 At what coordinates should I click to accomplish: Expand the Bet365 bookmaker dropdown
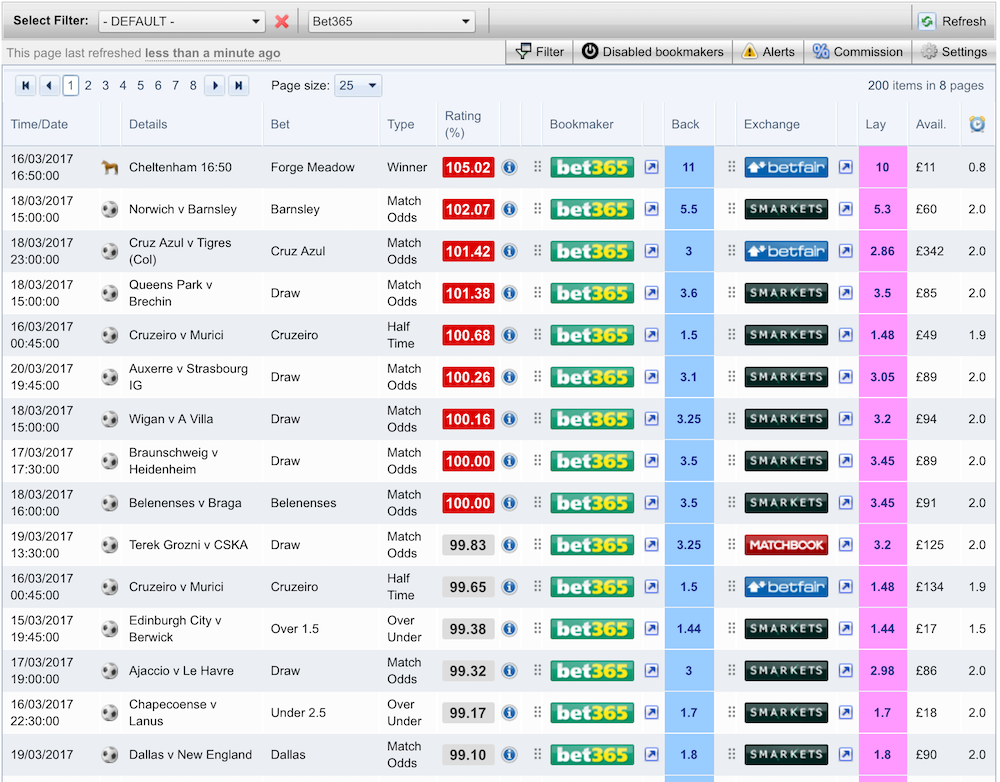pos(391,22)
